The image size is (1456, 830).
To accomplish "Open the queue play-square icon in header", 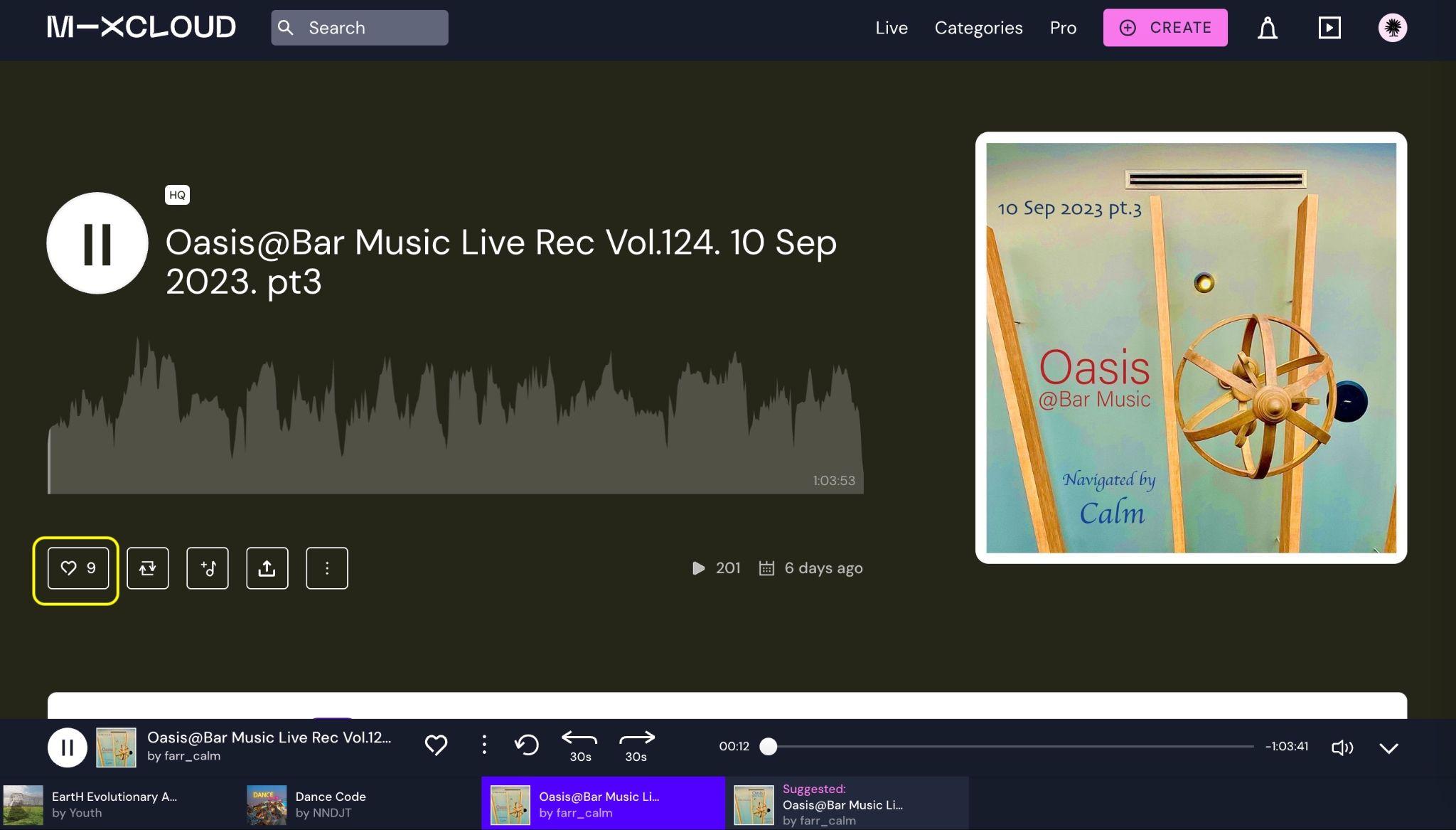I will pyautogui.click(x=1329, y=28).
